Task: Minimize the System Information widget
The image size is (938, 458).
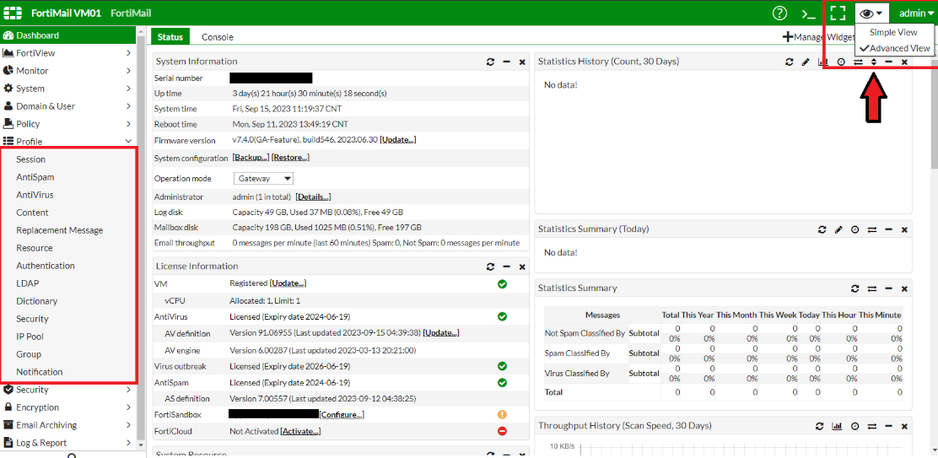Action: coord(506,62)
